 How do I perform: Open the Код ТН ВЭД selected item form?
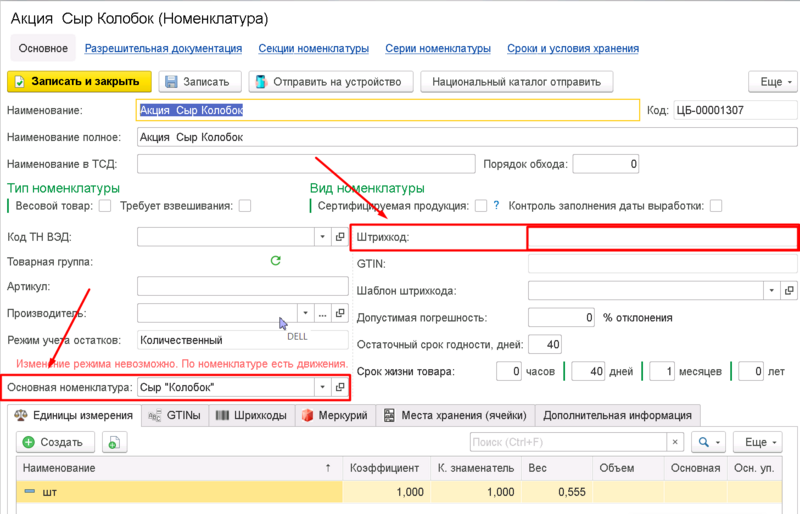click(340, 237)
